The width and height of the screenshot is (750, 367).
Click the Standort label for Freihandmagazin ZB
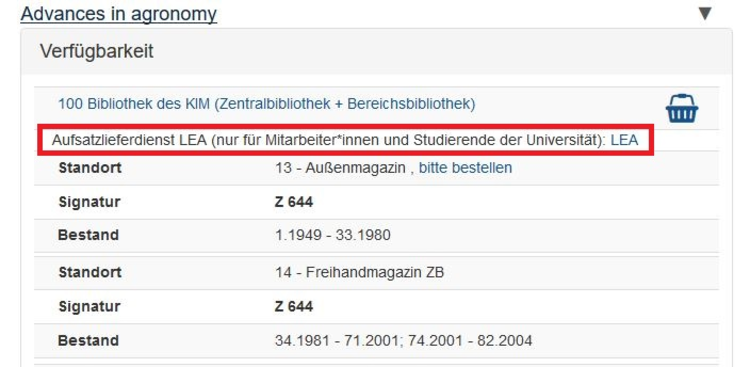click(x=90, y=272)
